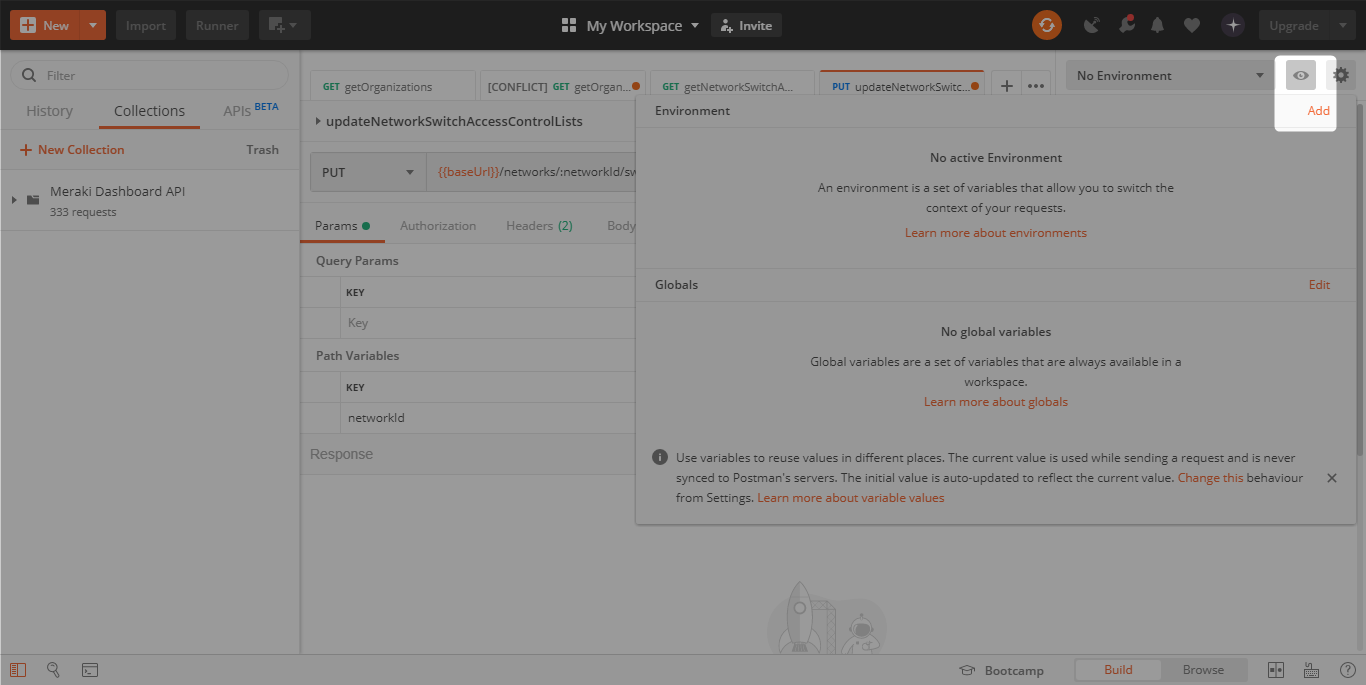This screenshot has height=685, width=1366.
Task: Toggle the two-pane layout icon
Action: pos(1276,670)
